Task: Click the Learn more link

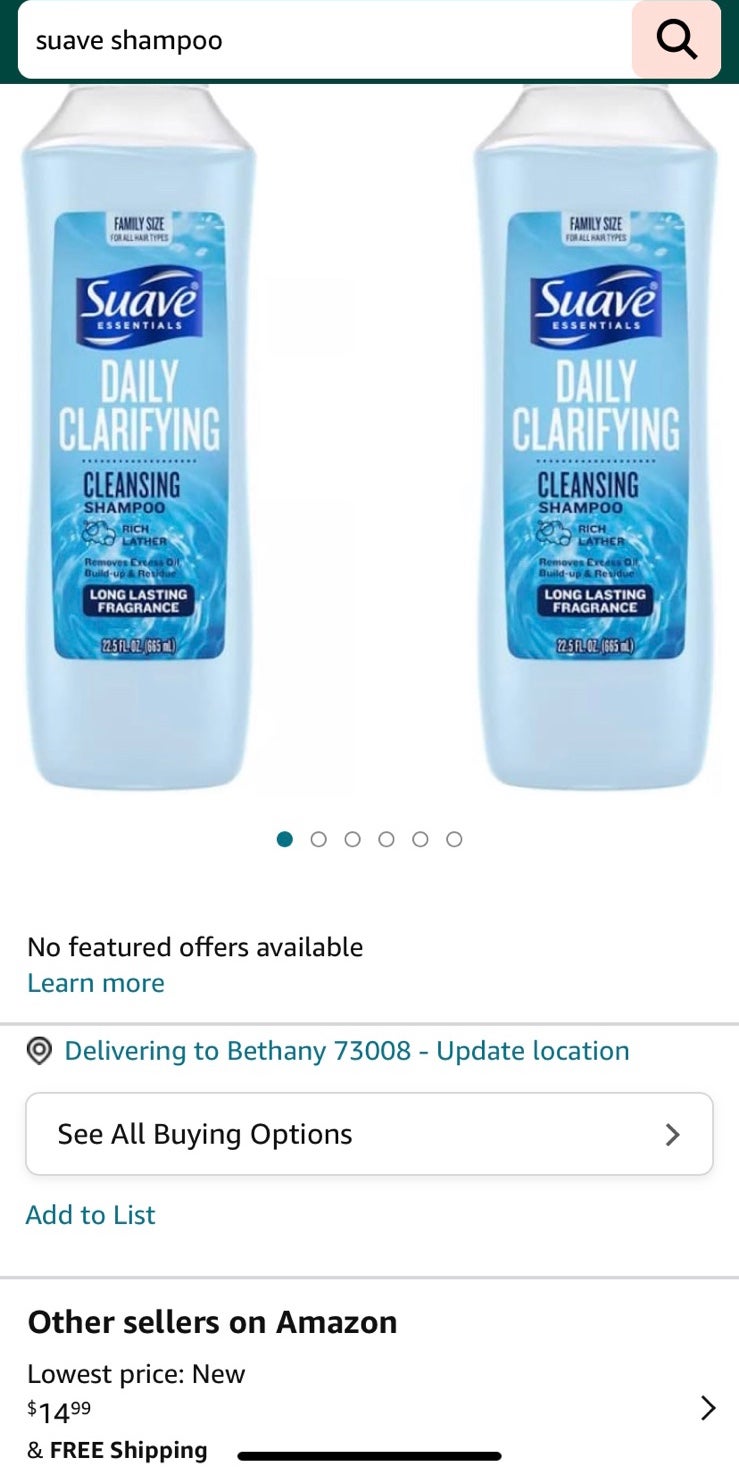Action: point(96,983)
